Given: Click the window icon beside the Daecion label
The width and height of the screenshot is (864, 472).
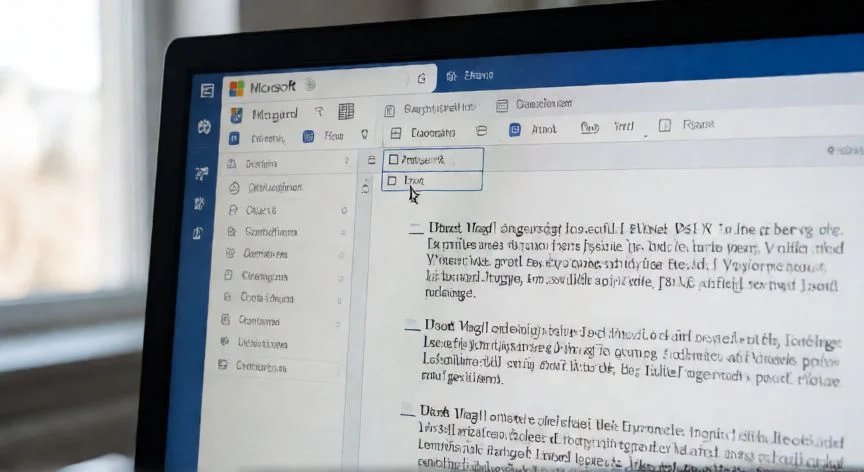Looking at the screenshot, I should coord(501,106).
